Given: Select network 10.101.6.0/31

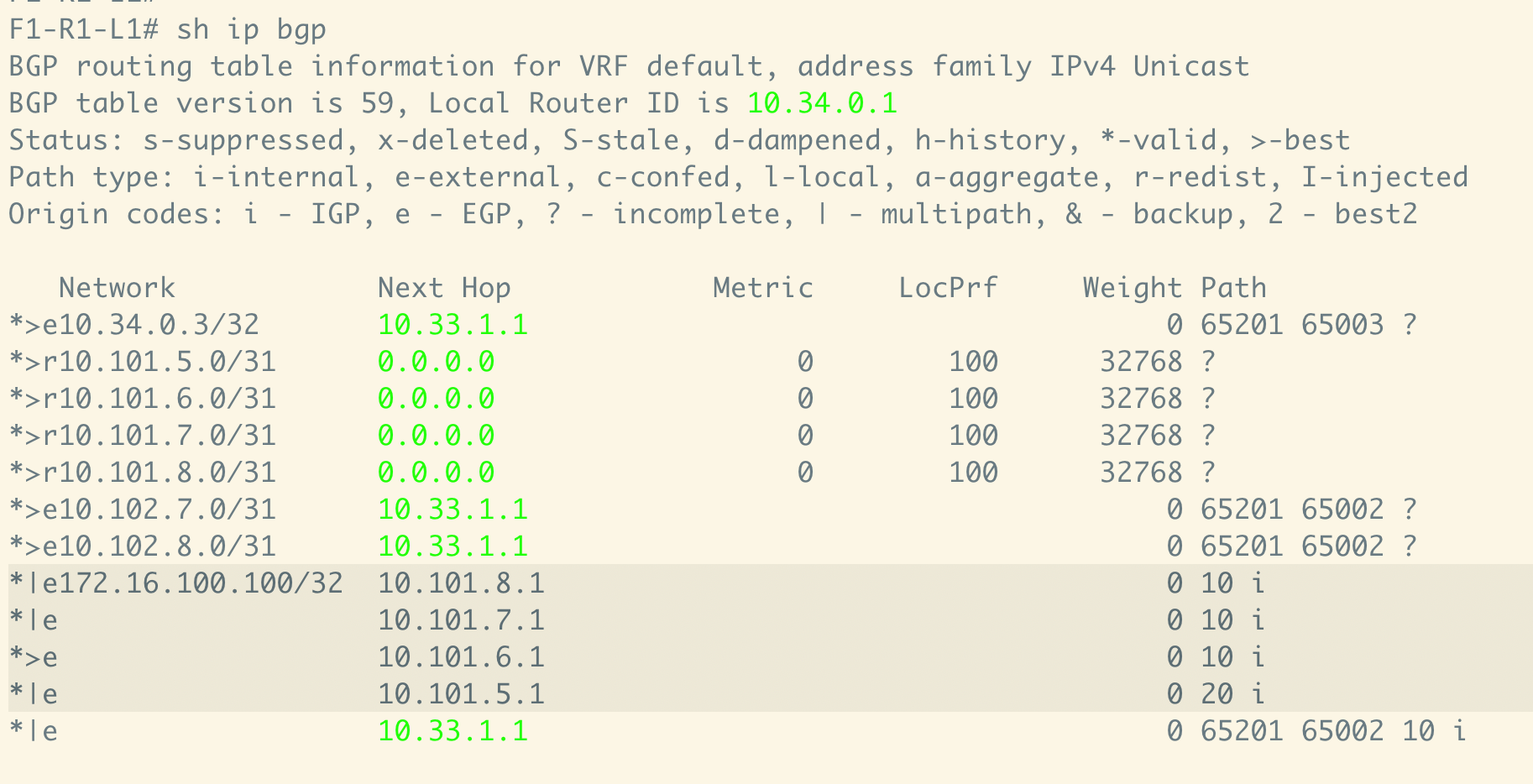Looking at the screenshot, I should (167, 399).
